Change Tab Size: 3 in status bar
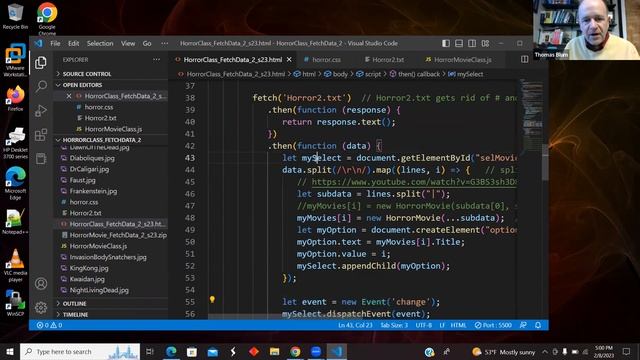The width and height of the screenshot is (640, 360). (394, 325)
